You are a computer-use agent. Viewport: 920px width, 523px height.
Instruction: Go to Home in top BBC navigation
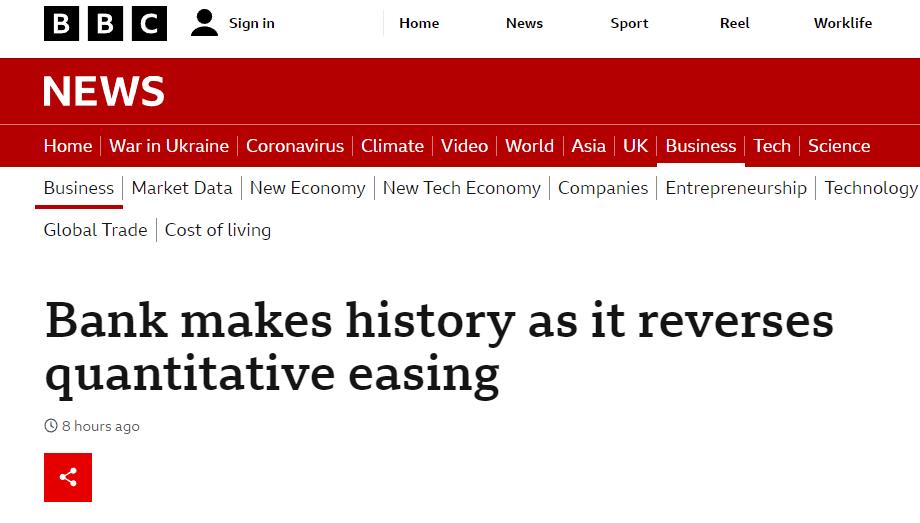tap(419, 23)
